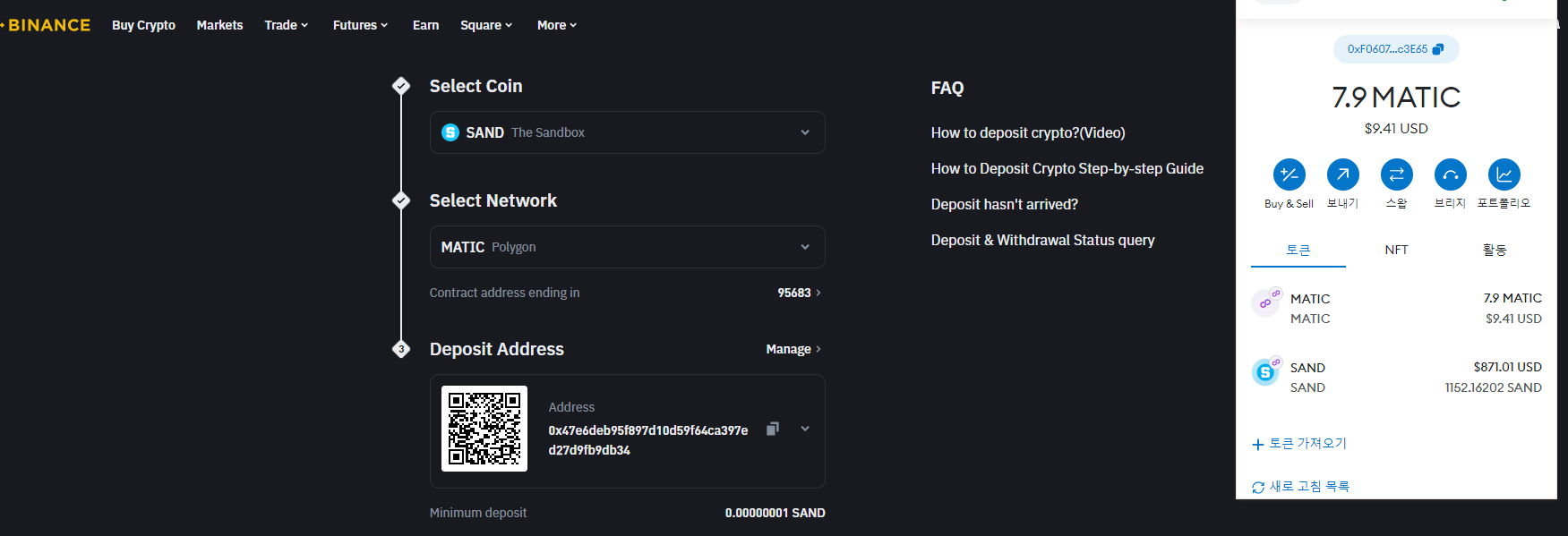Screen dimensions: 1568x536
Task: Open Deposit hasn't arrived? FAQ
Action: click(x=1005, y=204)
